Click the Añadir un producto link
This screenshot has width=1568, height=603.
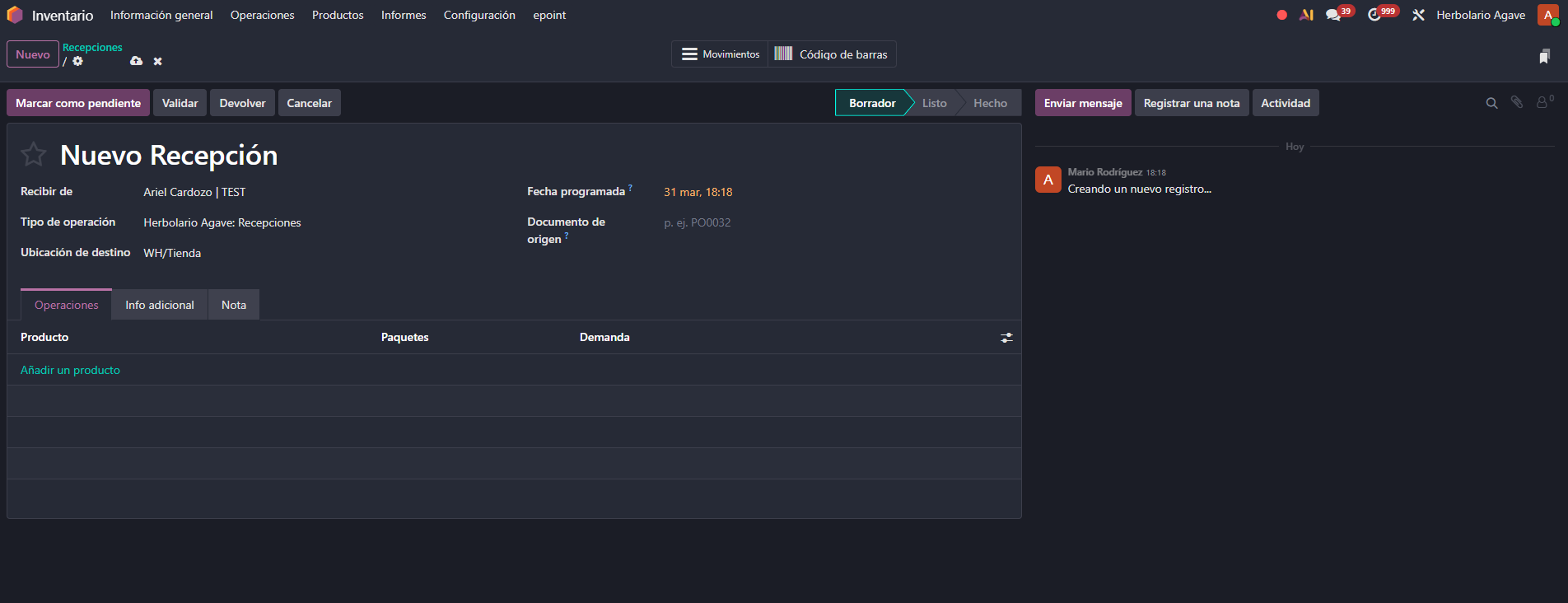pyautogui.click(x=70, y=370)
